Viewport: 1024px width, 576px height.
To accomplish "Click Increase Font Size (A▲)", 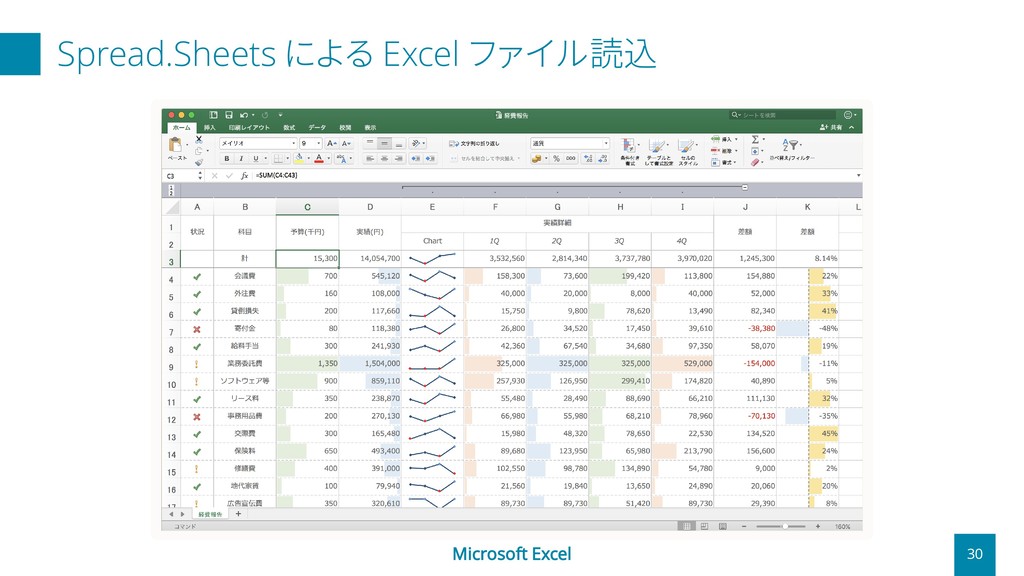I will click(332, 143).
